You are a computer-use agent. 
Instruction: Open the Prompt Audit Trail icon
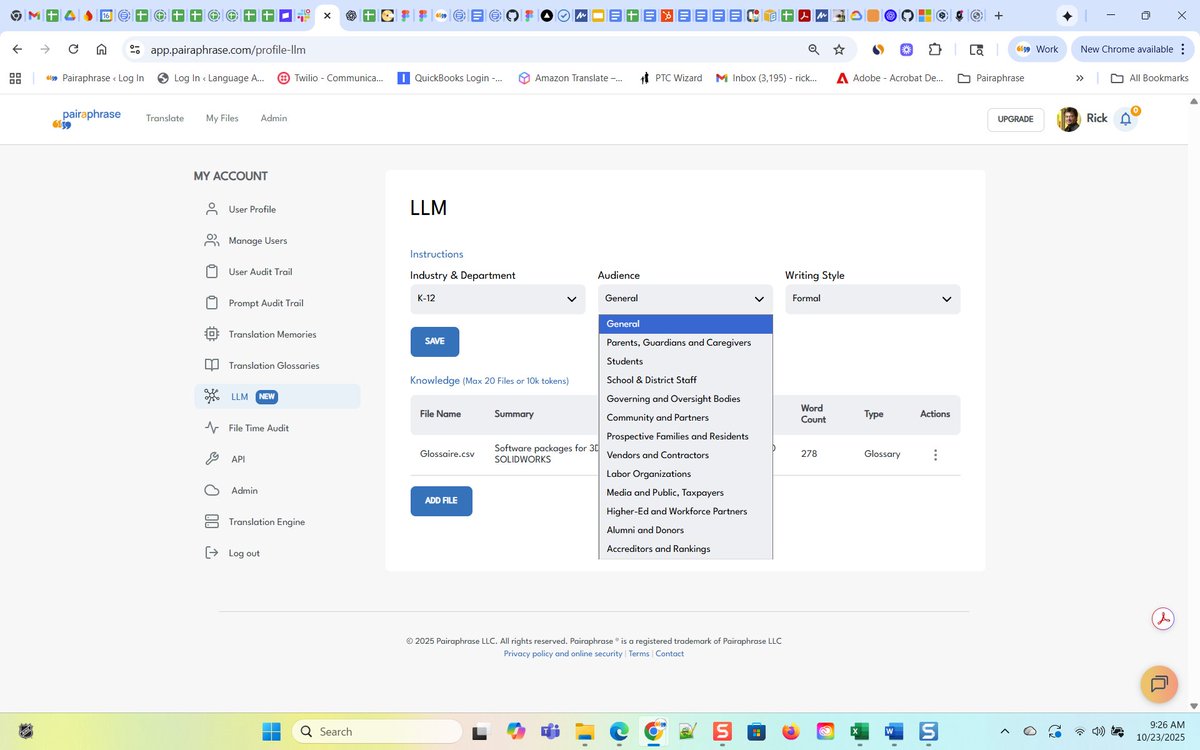(211, 302)
